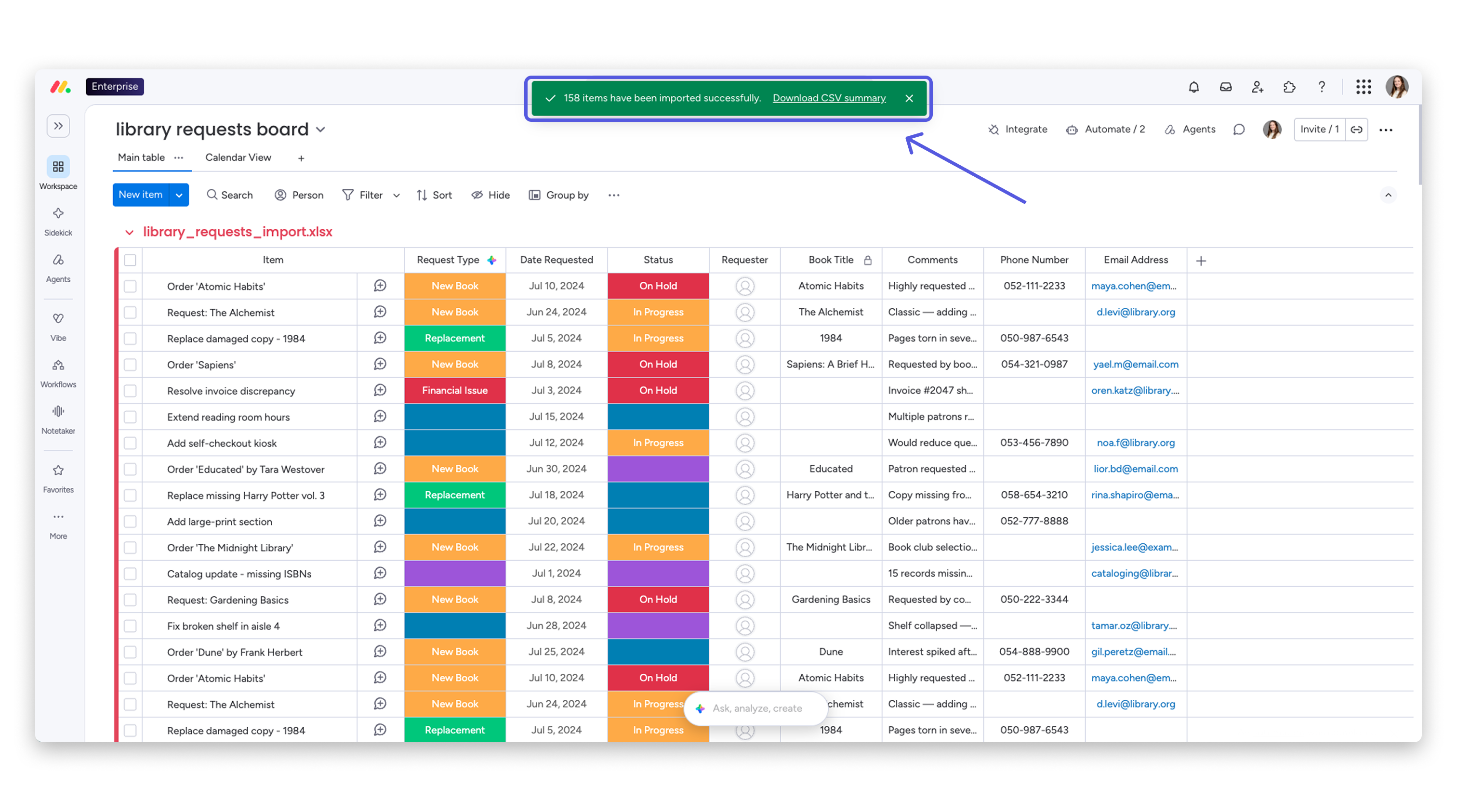Add a new column with the plus icon
Viewport: 1457px width, 812px height.
pos(1201,260)
